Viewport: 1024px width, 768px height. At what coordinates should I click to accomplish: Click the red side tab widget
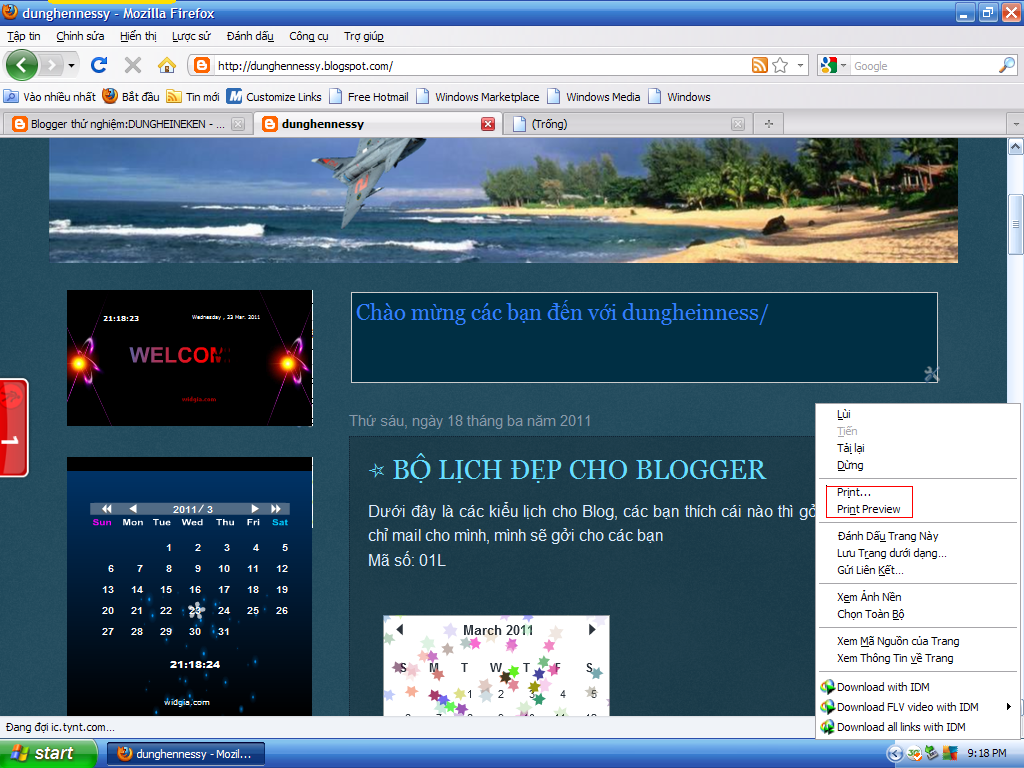(x=14, y=428)
